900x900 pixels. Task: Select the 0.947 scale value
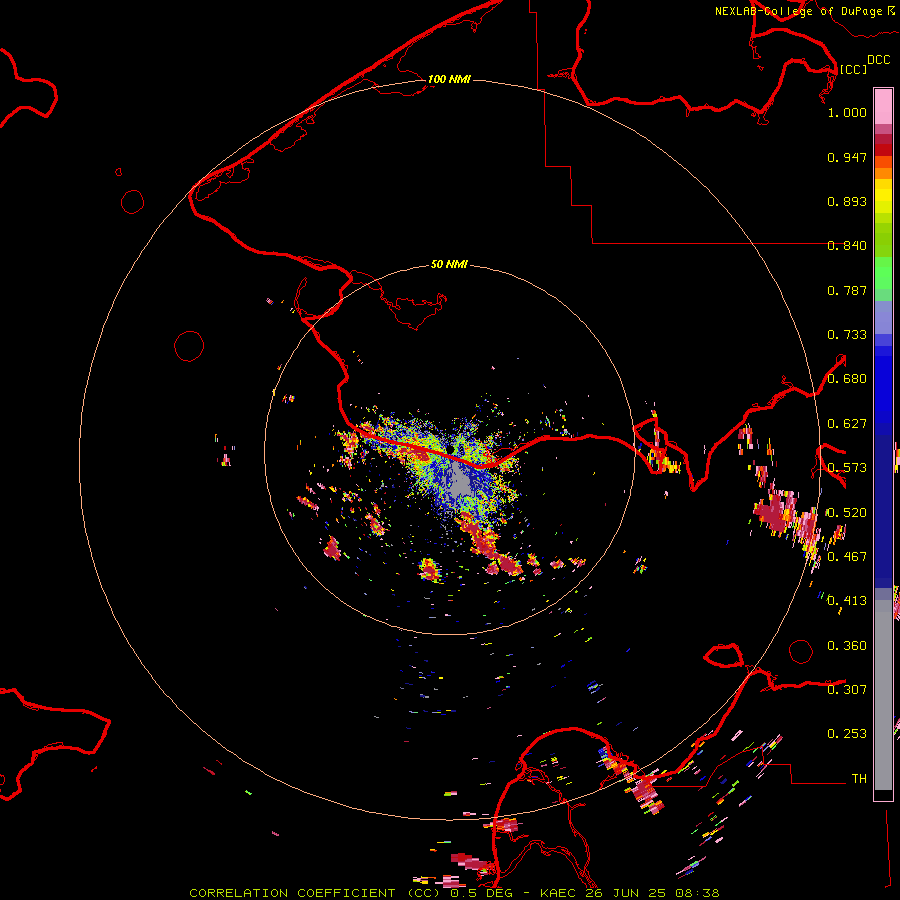847,157
